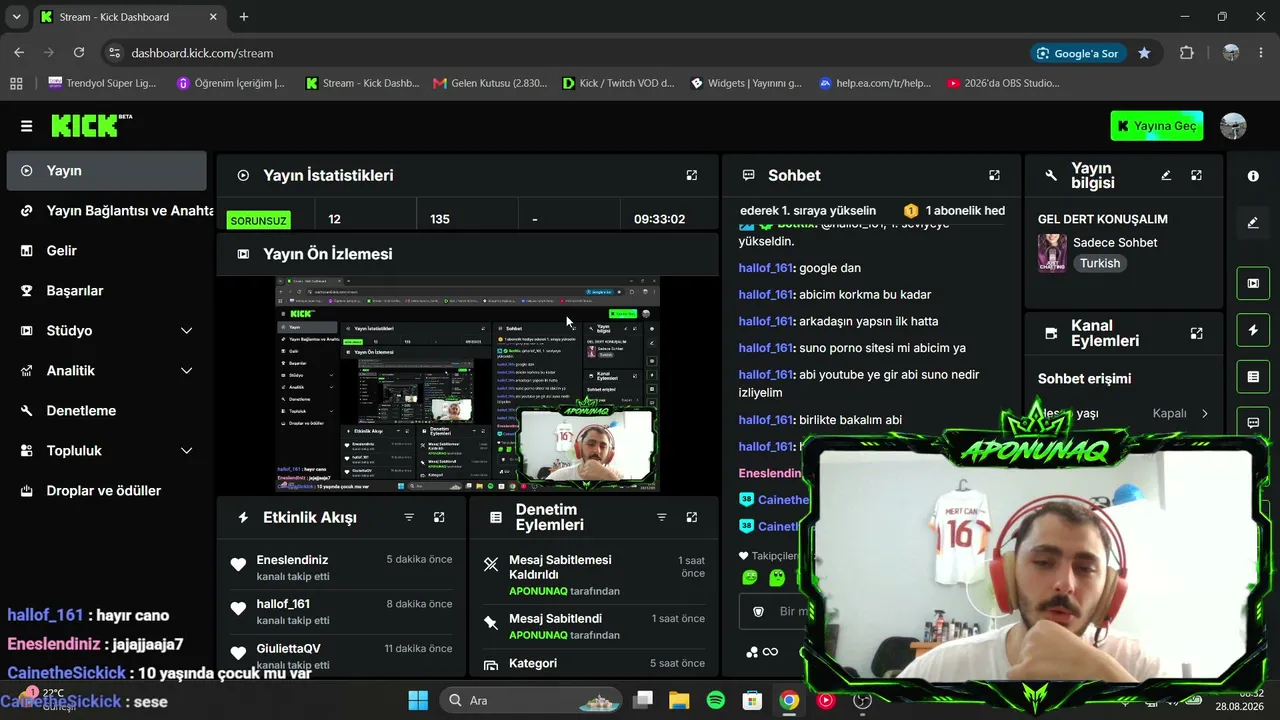The height and width of the screenshot is (720, 1280).
Task: Open the hamburger menu beside the Kick logo
Action: pyautogui.click(x=26, y=126)
